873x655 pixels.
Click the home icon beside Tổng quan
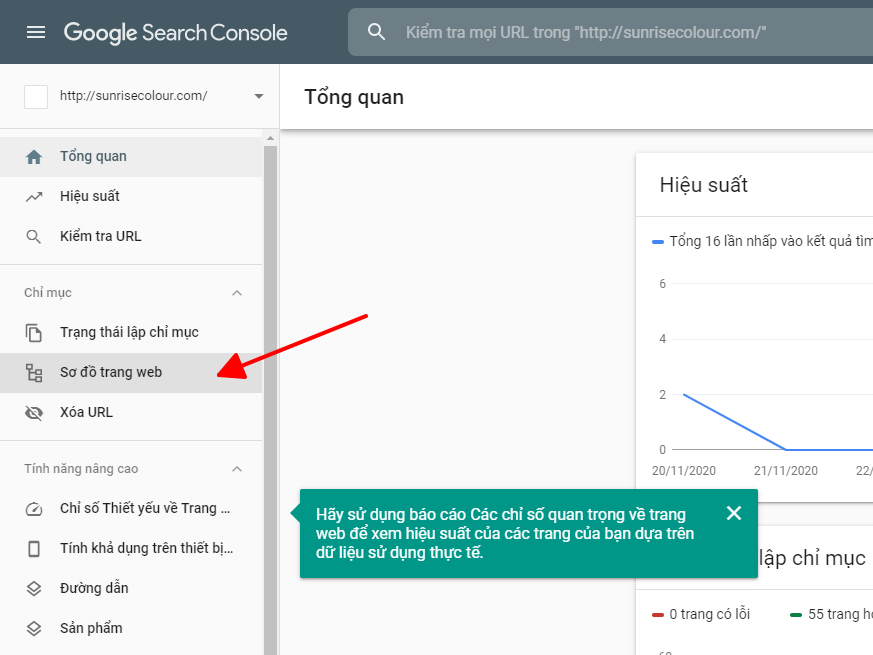[x=34, y=157]
